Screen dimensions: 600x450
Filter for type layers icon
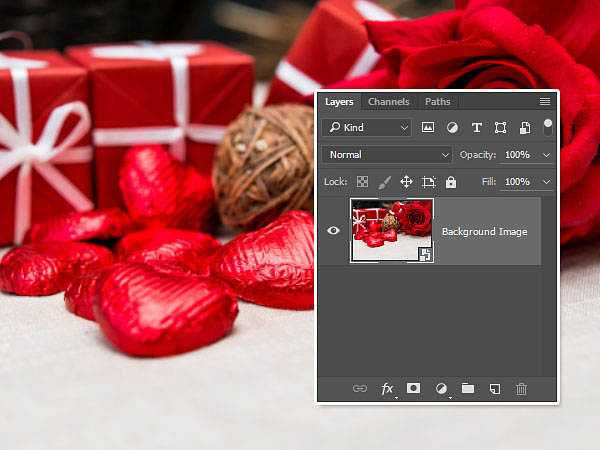[476, 128]
